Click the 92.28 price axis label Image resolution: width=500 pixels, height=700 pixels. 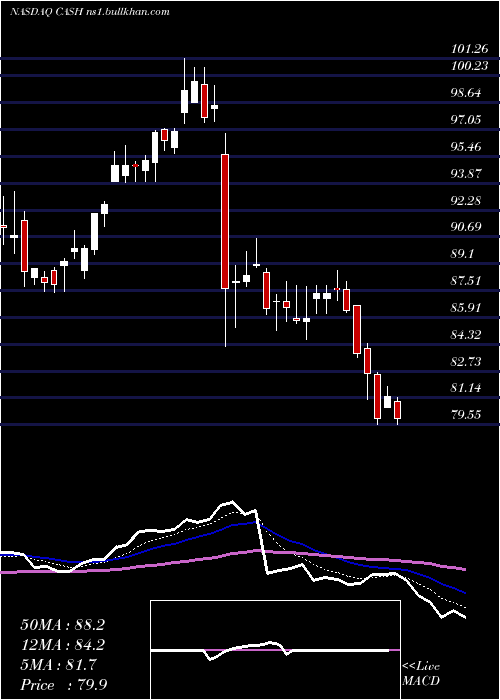(x=464, y=200)
